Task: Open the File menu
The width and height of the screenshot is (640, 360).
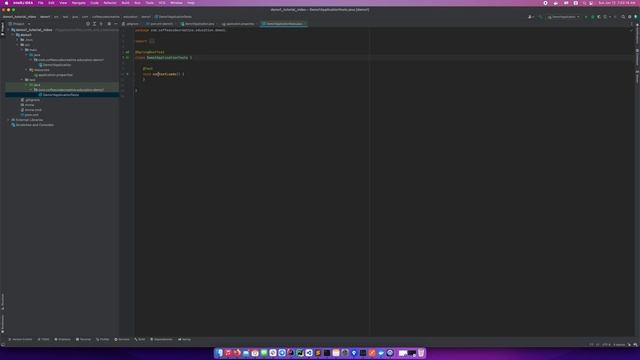Action: coord(40,3)
